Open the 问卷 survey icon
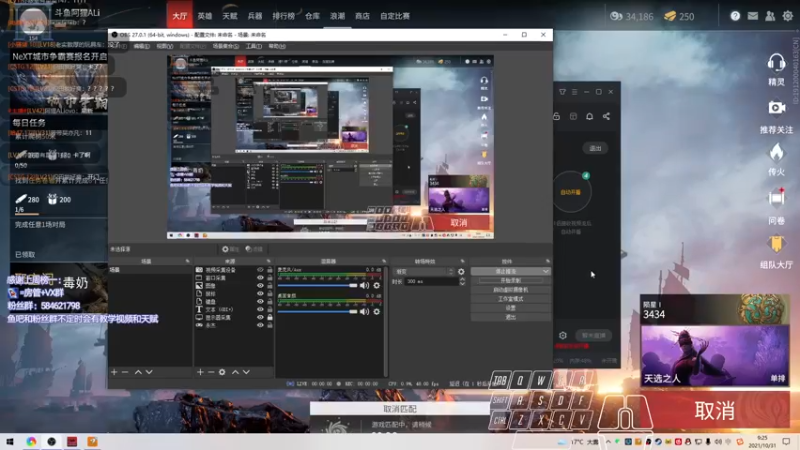Image resolution: width=800 pixels, height=450 pixels. 777,198
